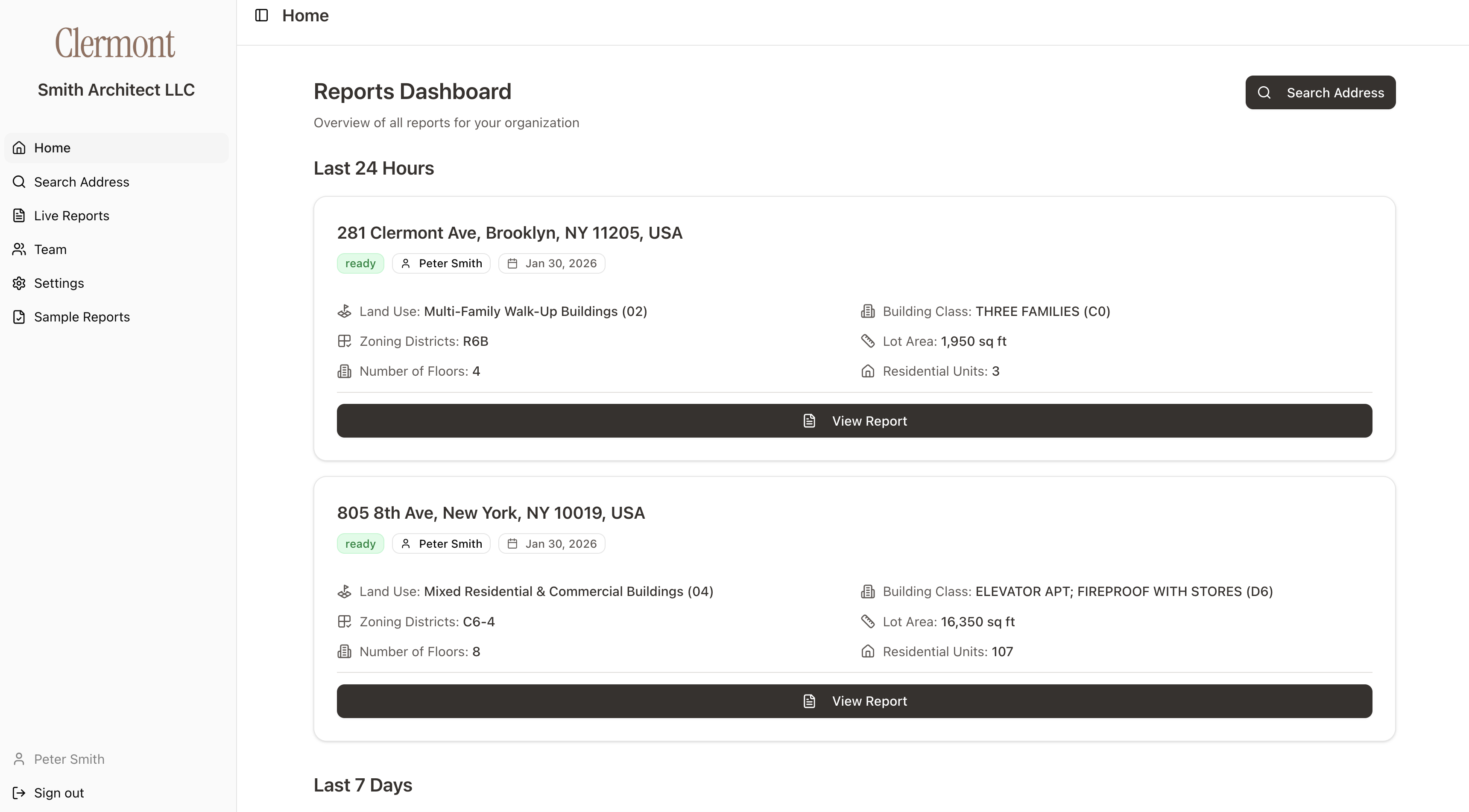
Task: Click the 281 Clermont Ave address title
Action: pyautogui.click(x=509, y=233)
